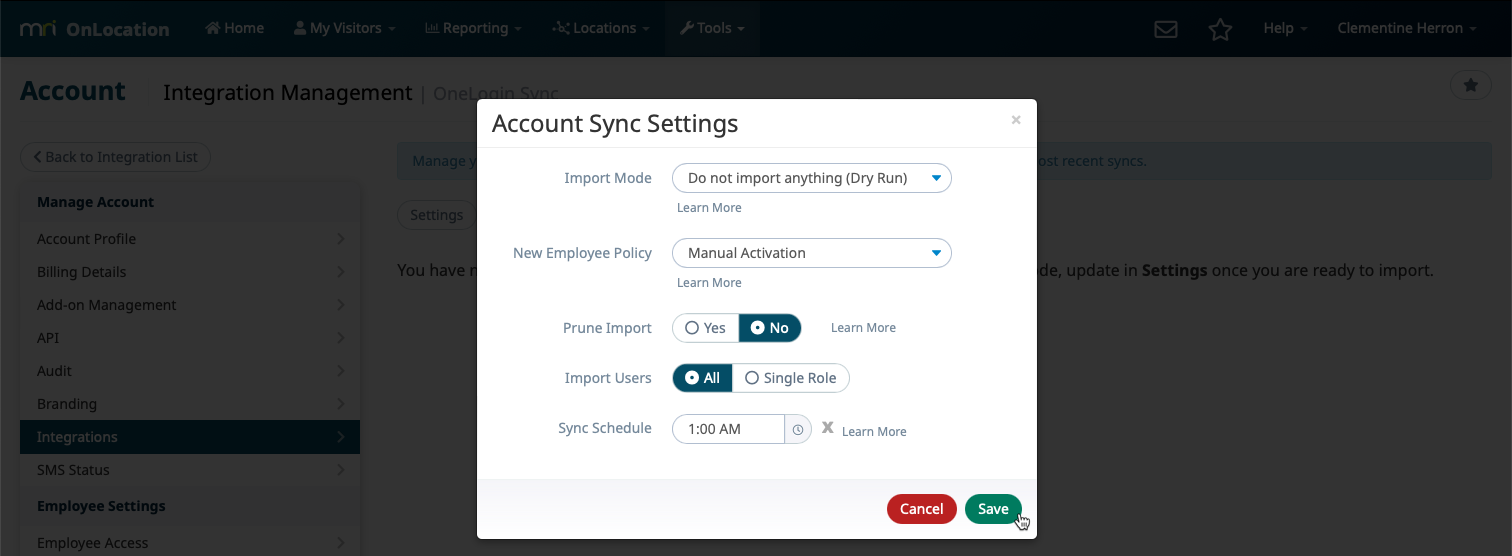Viewport: 1512px width, 556px height.
Task: Click the round star button beside page title
Action: click(x=1471, y=86)
